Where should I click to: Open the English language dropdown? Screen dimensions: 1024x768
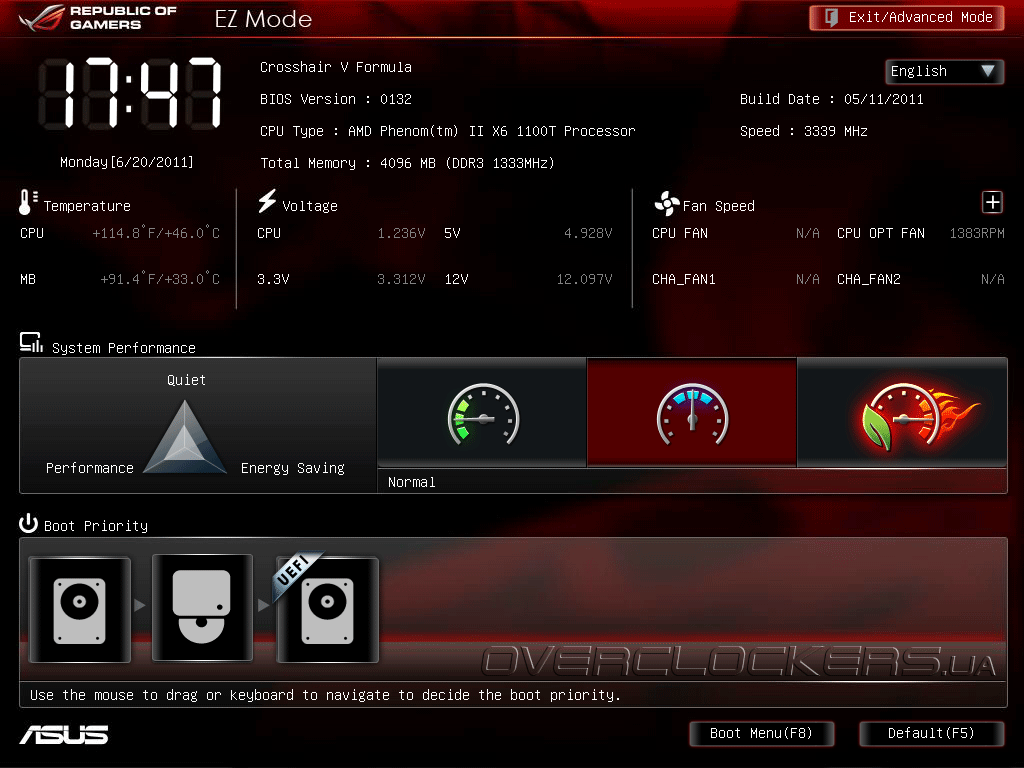click(944, 71)
